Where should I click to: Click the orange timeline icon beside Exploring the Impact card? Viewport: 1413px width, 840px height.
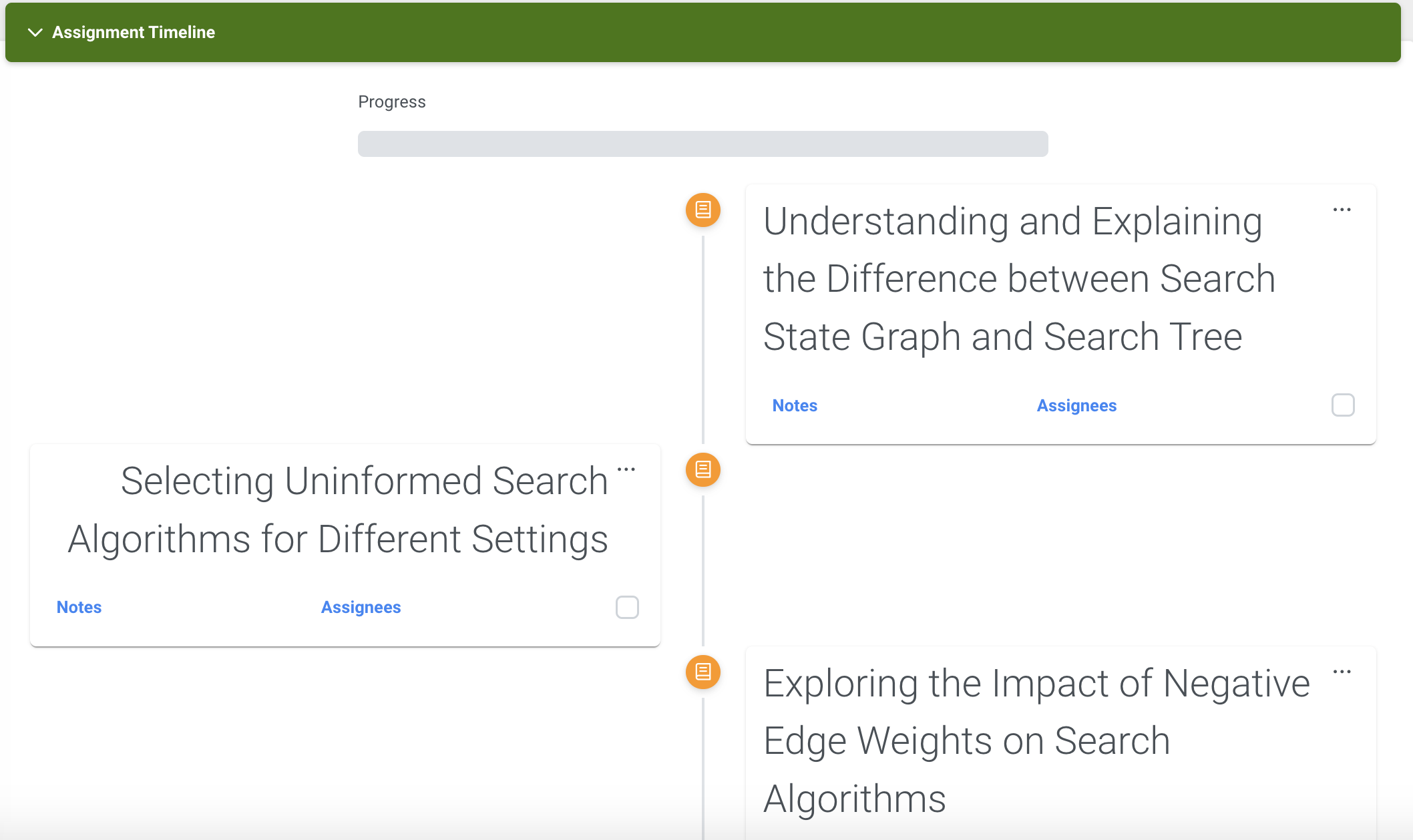(x=703, y=672)
